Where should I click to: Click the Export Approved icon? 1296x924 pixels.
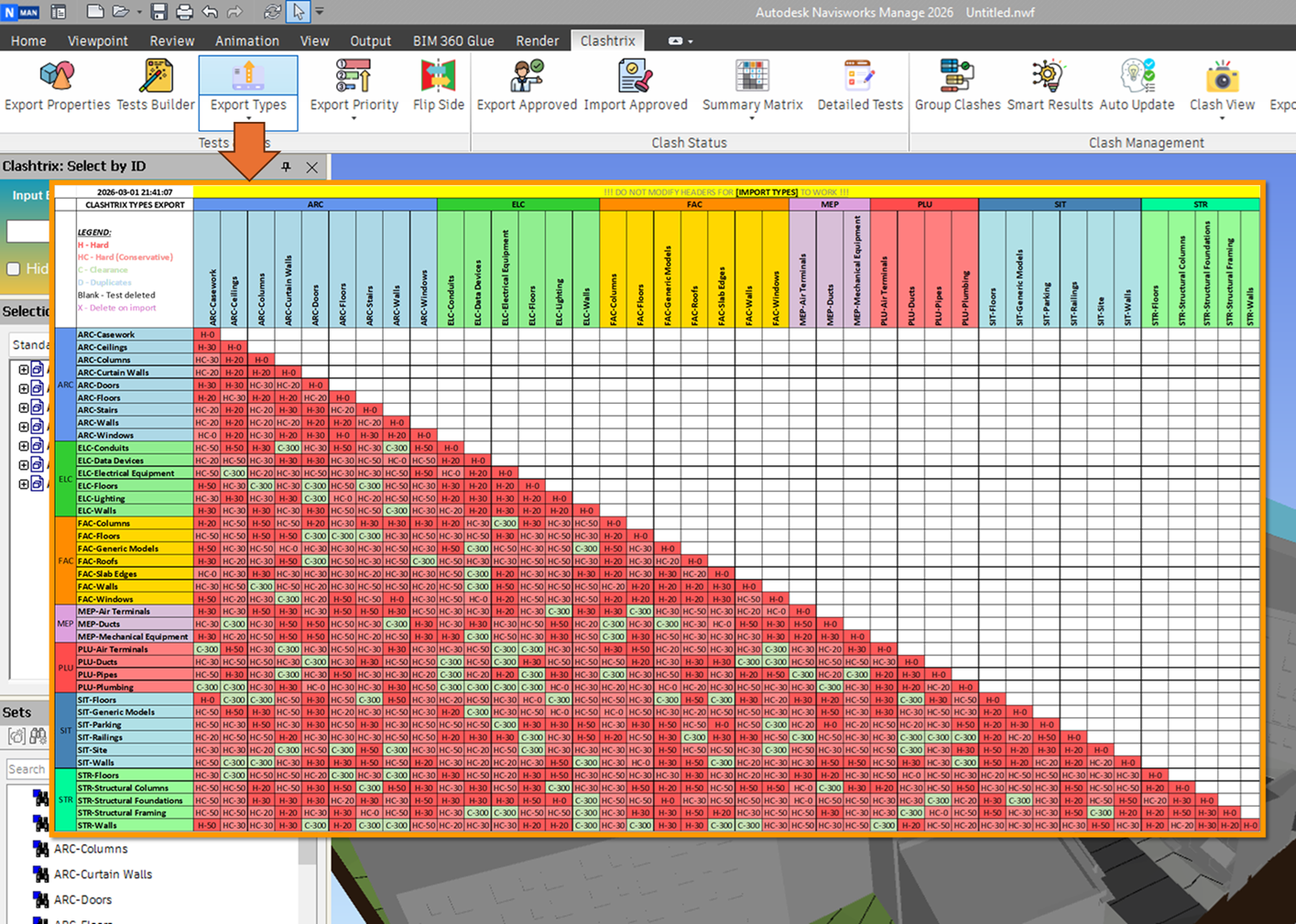527,77
